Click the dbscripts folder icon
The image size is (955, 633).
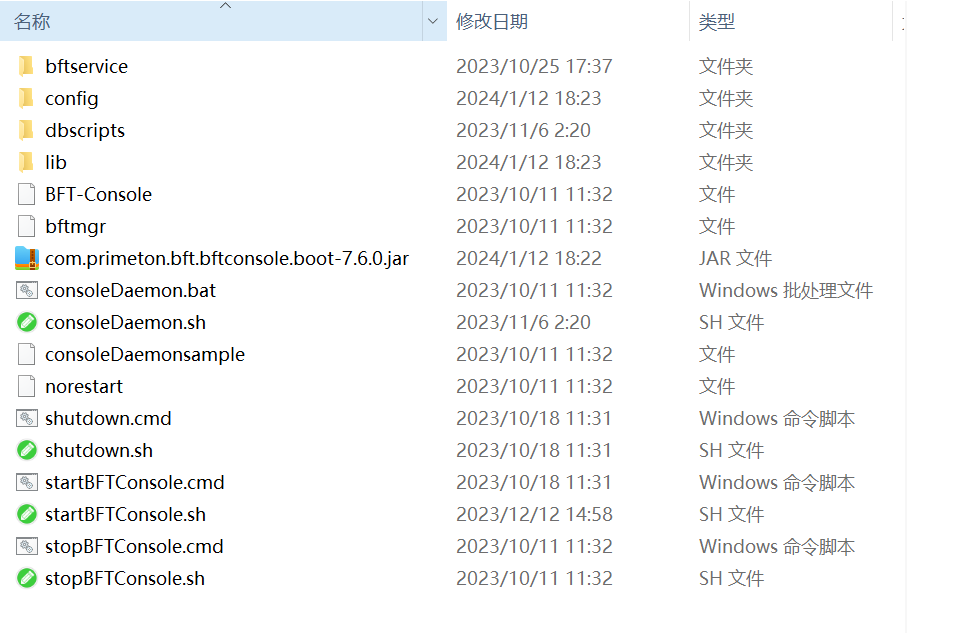pos(26,130)
